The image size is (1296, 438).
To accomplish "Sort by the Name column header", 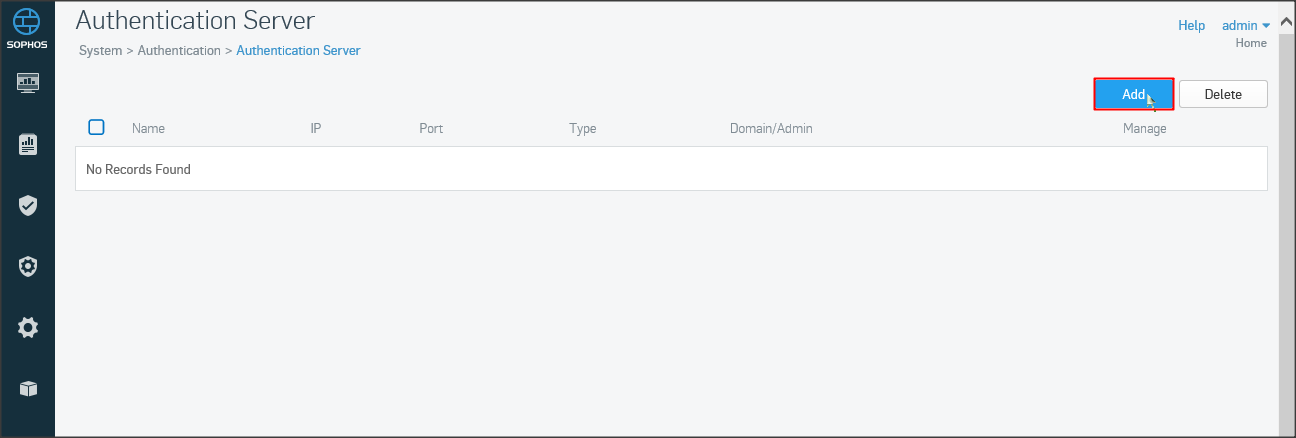I will pyautogui.click(x=148, y=128).
